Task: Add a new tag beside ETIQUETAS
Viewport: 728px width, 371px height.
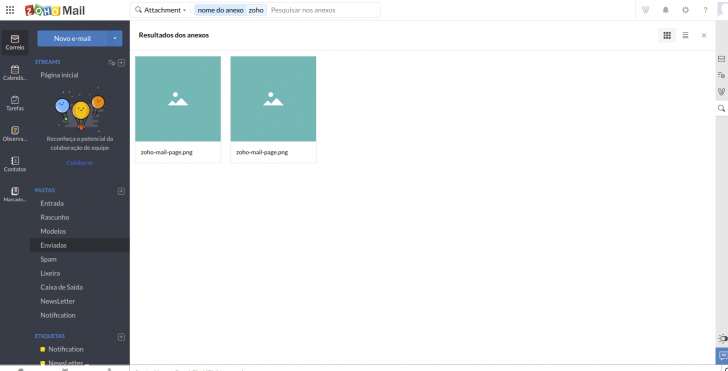Action: [x=121, y=337]
